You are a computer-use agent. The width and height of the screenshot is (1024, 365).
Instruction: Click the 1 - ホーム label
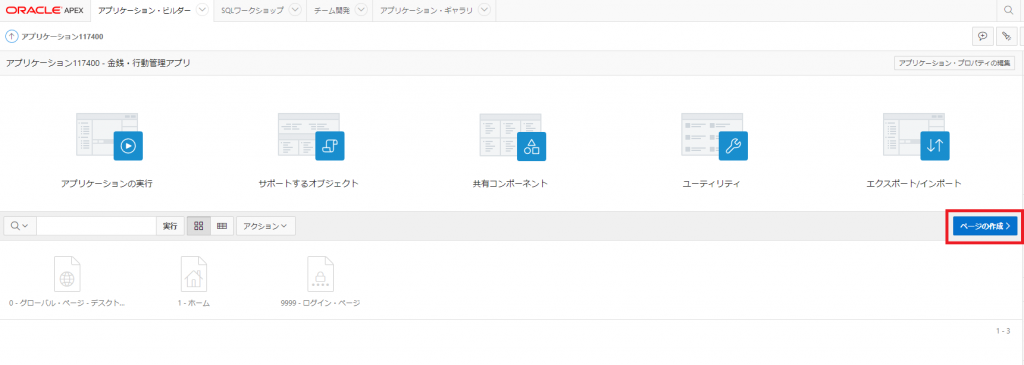[x=193, y=304]
